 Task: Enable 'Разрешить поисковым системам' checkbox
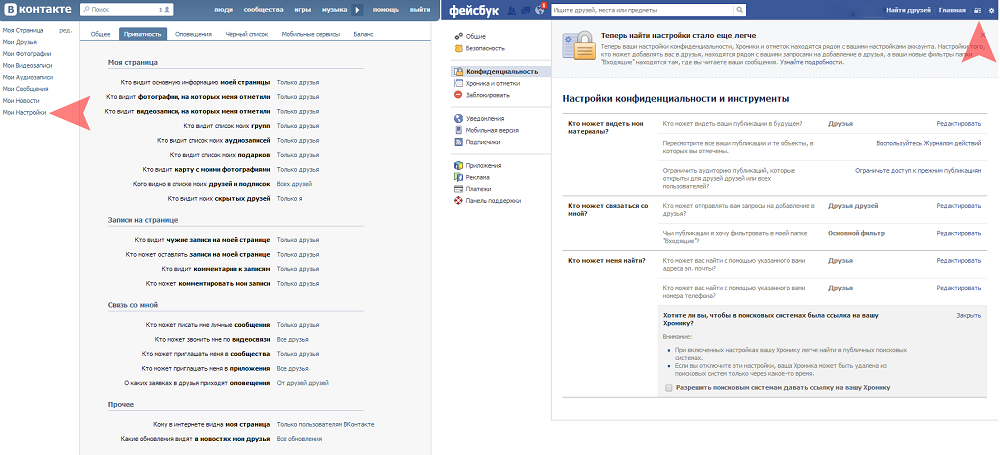click(x=669, y=387)
